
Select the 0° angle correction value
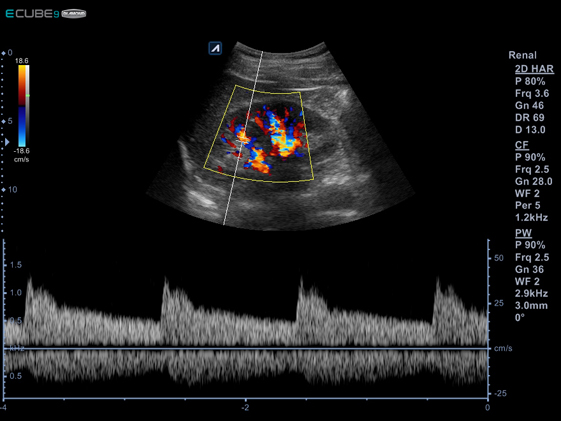point(519,317)
